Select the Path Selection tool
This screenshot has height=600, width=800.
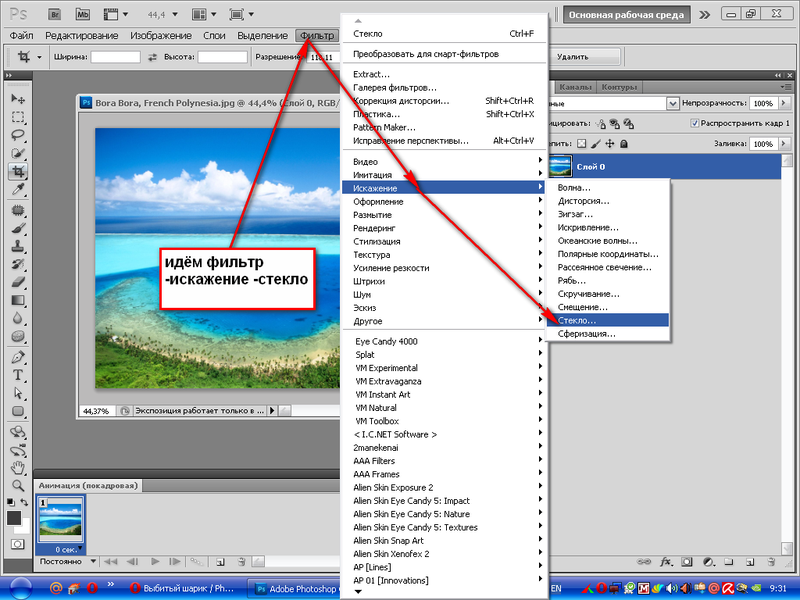click(x=18, y=393)
